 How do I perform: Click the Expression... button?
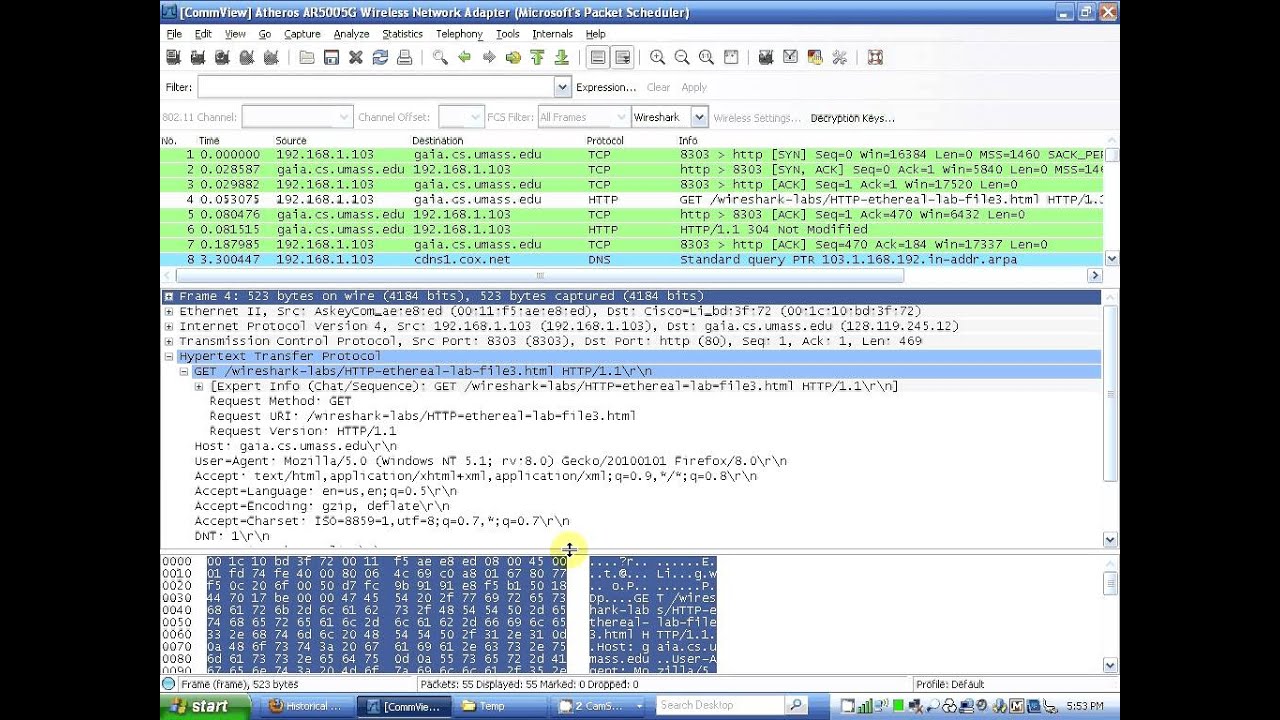coord(606,88)
